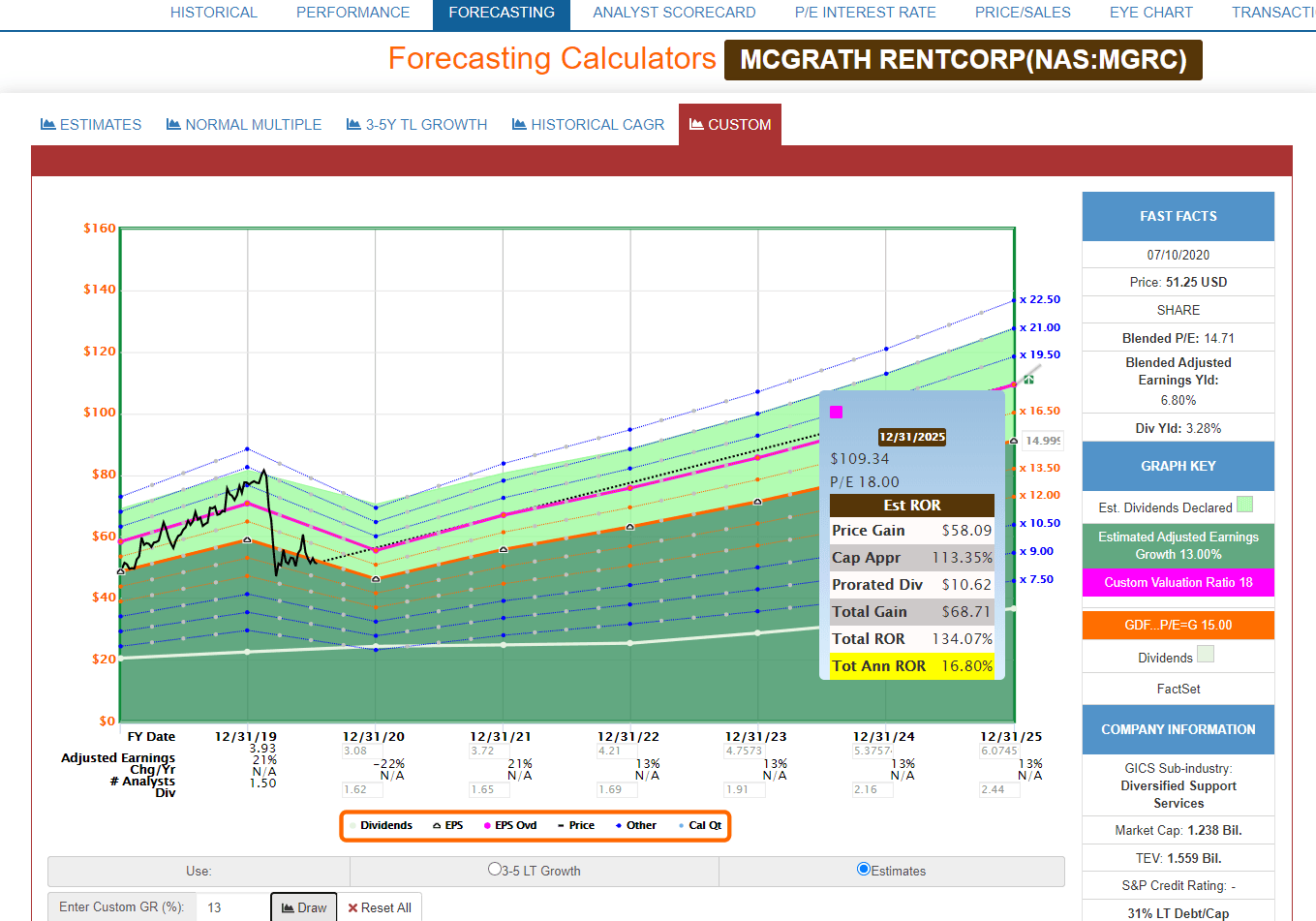Click the 6.0745 earnings field for 12/31/25
This screenshot has width=1316, height=921.
point(998,751)
